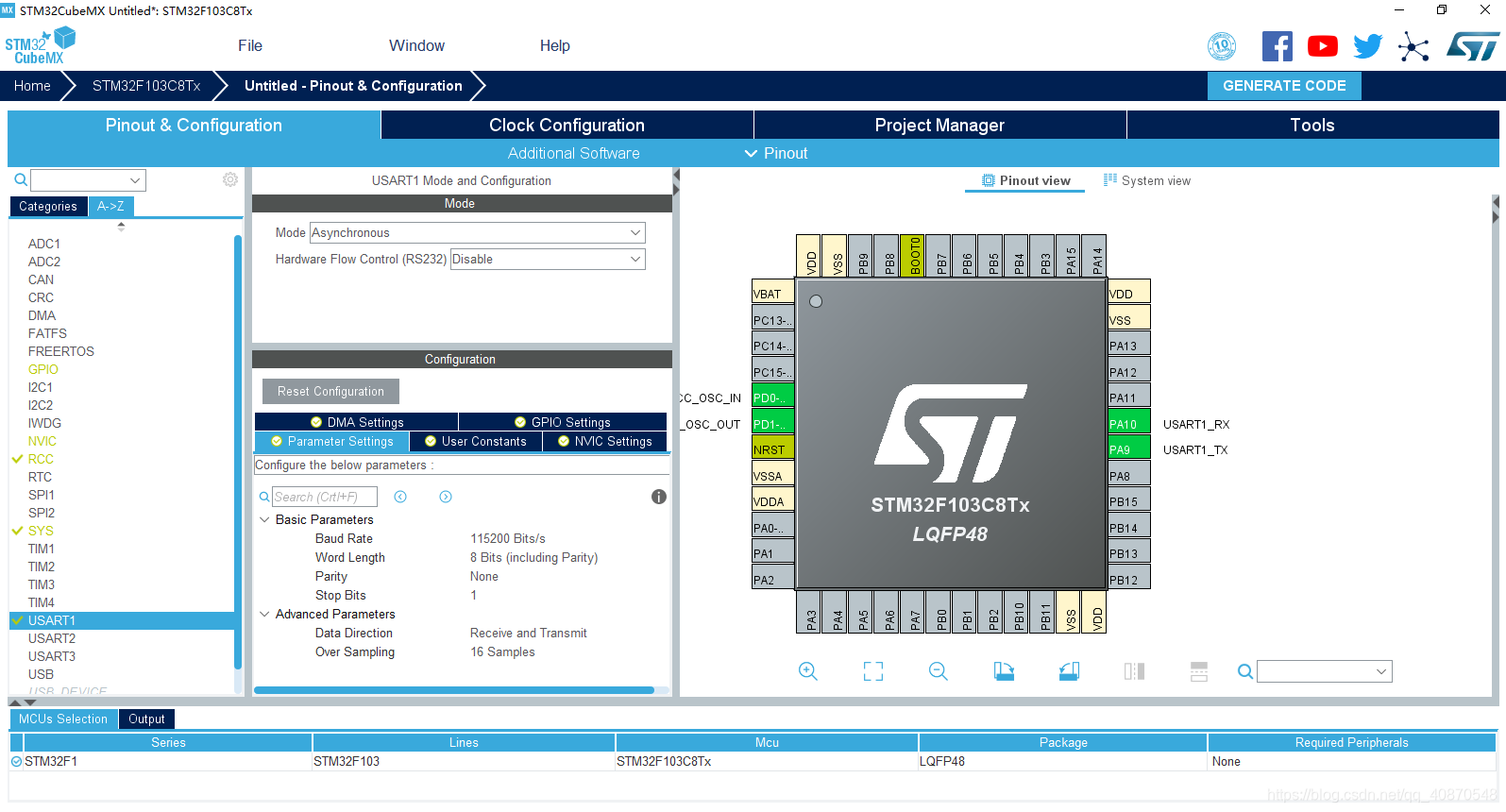This screenshot has width=1506, height=812.
Task: Switch to the Project Manager tab
Action: 939,125
